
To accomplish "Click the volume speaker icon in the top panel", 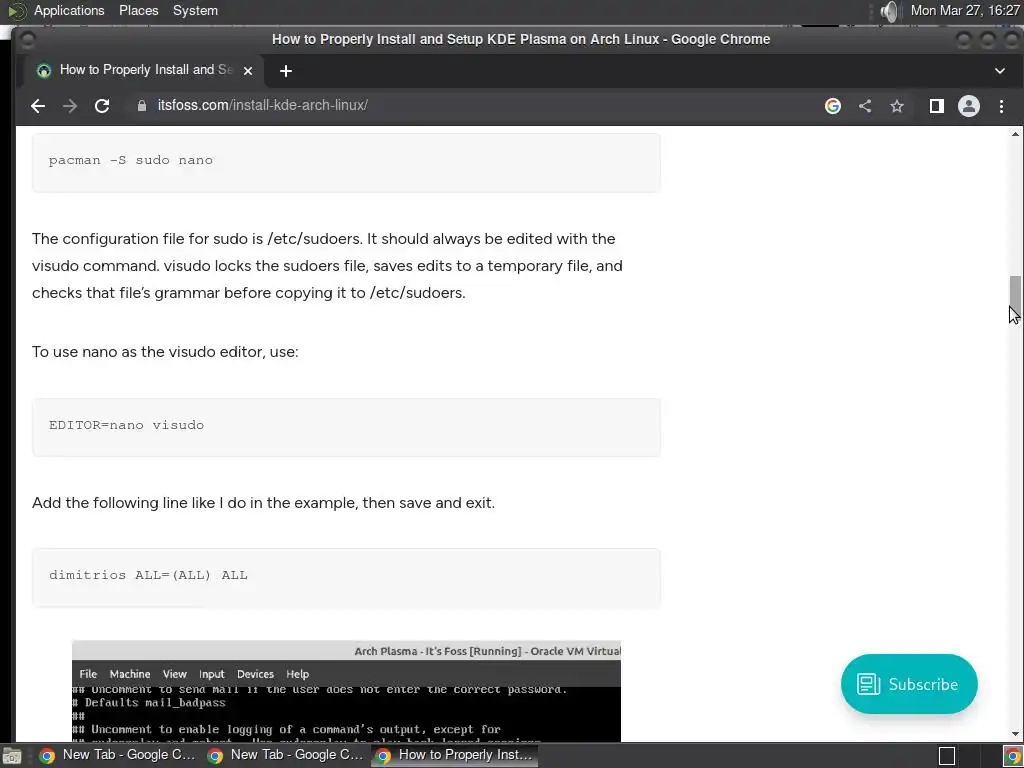I will point(889,11).
